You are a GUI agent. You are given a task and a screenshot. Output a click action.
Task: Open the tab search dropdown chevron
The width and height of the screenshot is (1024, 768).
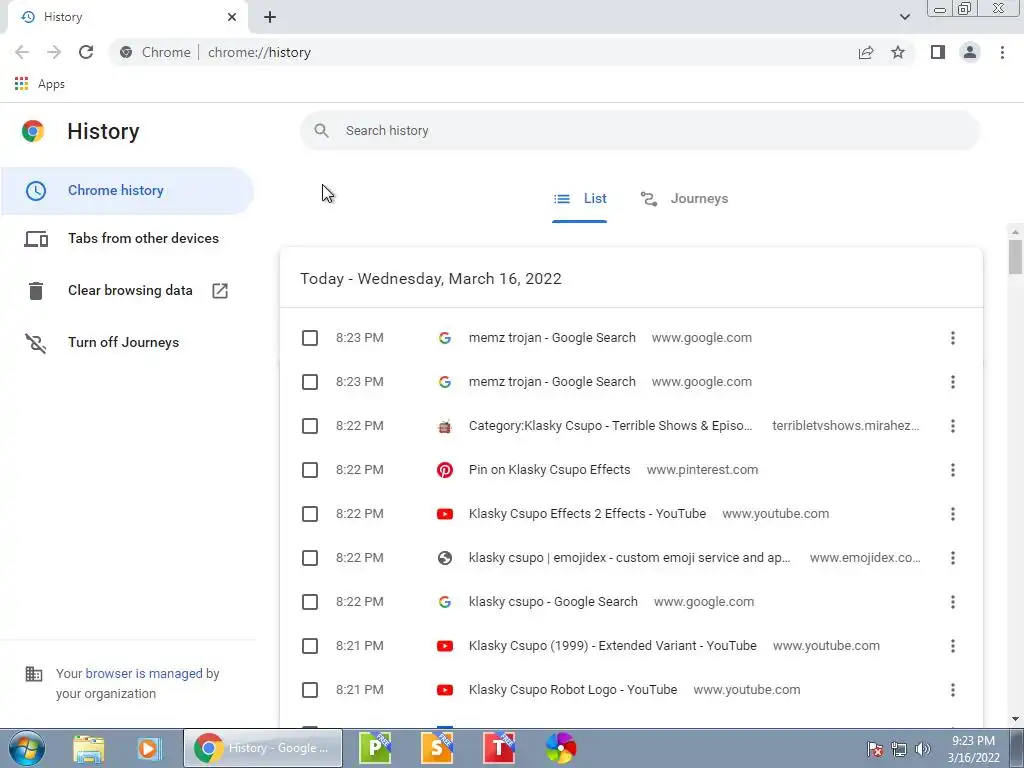pyautogui.click(x=904, y=17)
